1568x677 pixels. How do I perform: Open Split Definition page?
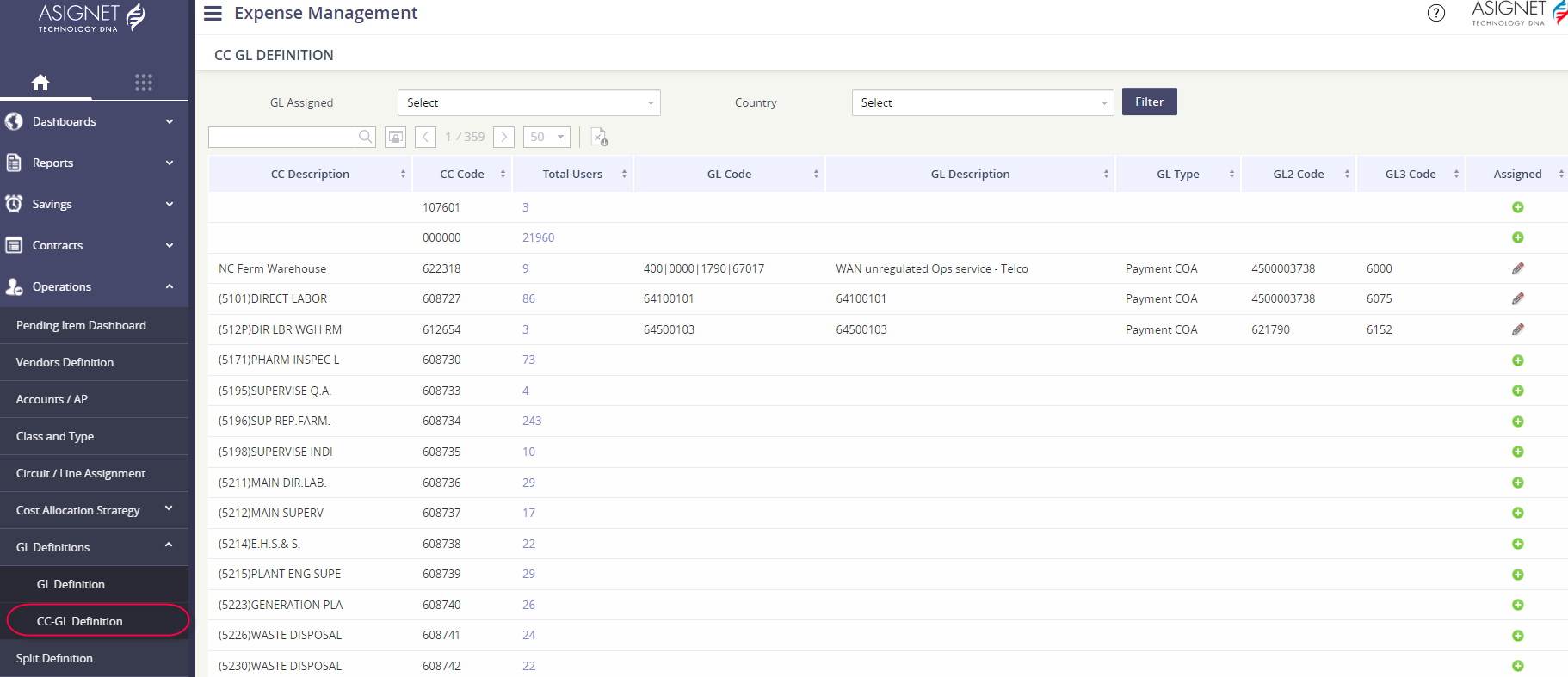[94, 658]
